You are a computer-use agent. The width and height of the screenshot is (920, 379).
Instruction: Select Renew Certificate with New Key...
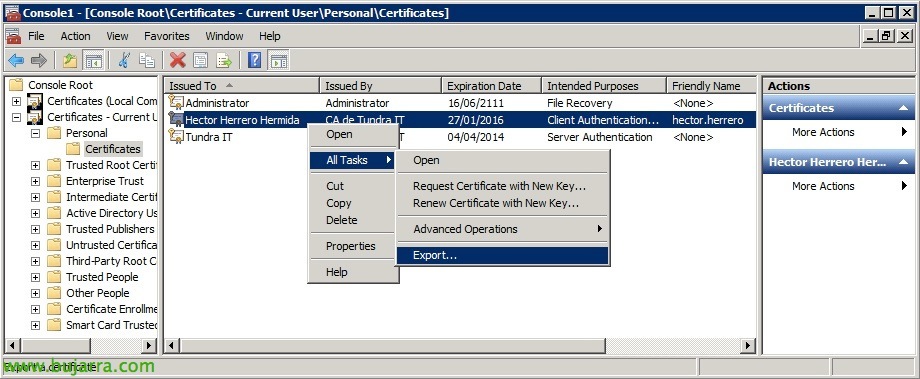point(503,203)
